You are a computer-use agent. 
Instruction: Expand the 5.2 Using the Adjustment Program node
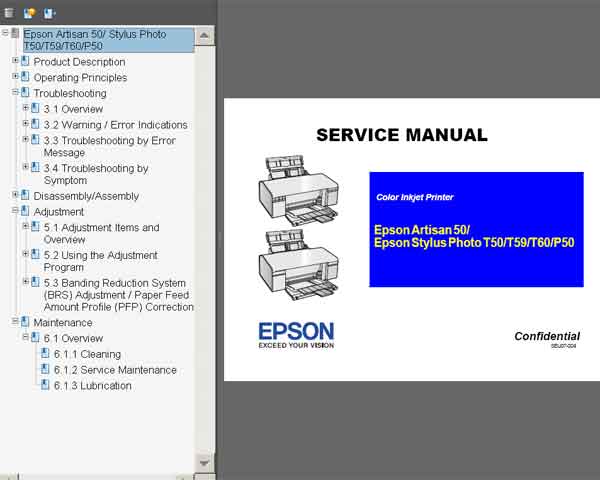[x=25, y=253]
